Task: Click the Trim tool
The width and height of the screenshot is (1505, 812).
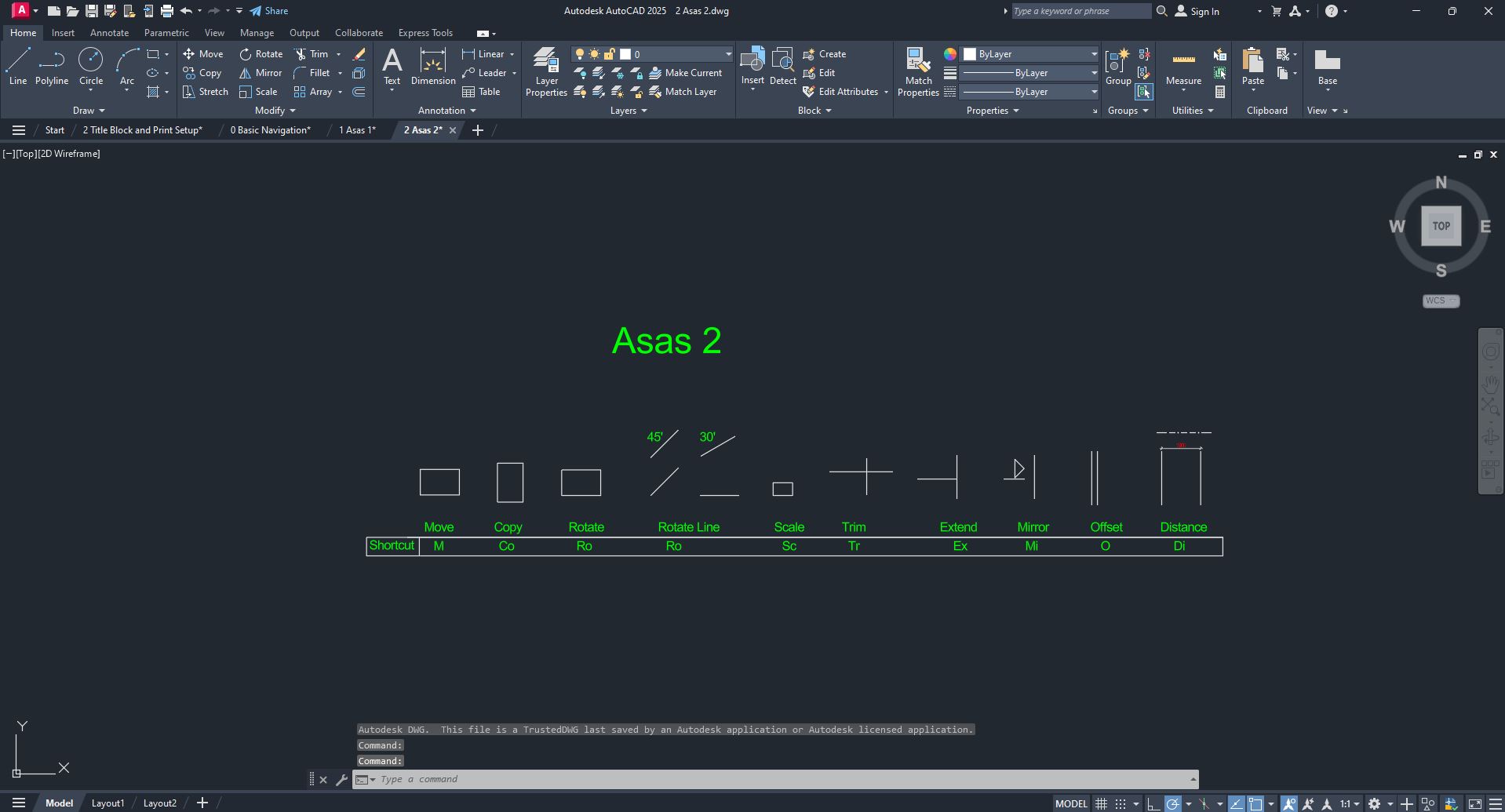Action: 312,54
